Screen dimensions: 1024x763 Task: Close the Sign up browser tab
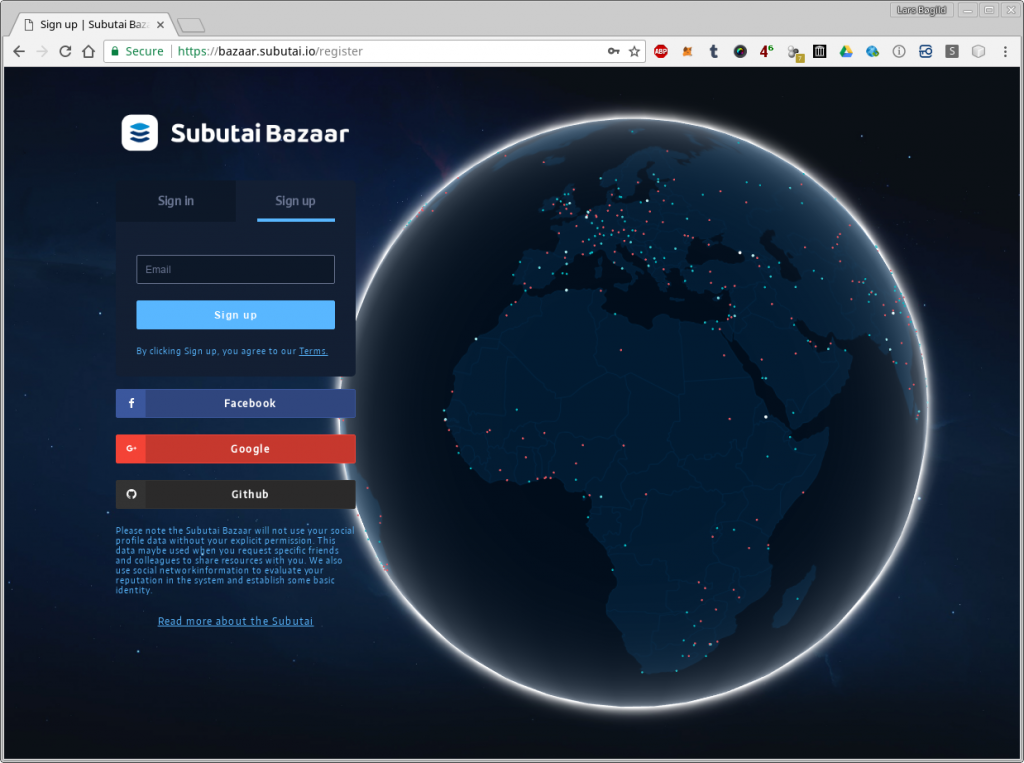pos(161,25)
